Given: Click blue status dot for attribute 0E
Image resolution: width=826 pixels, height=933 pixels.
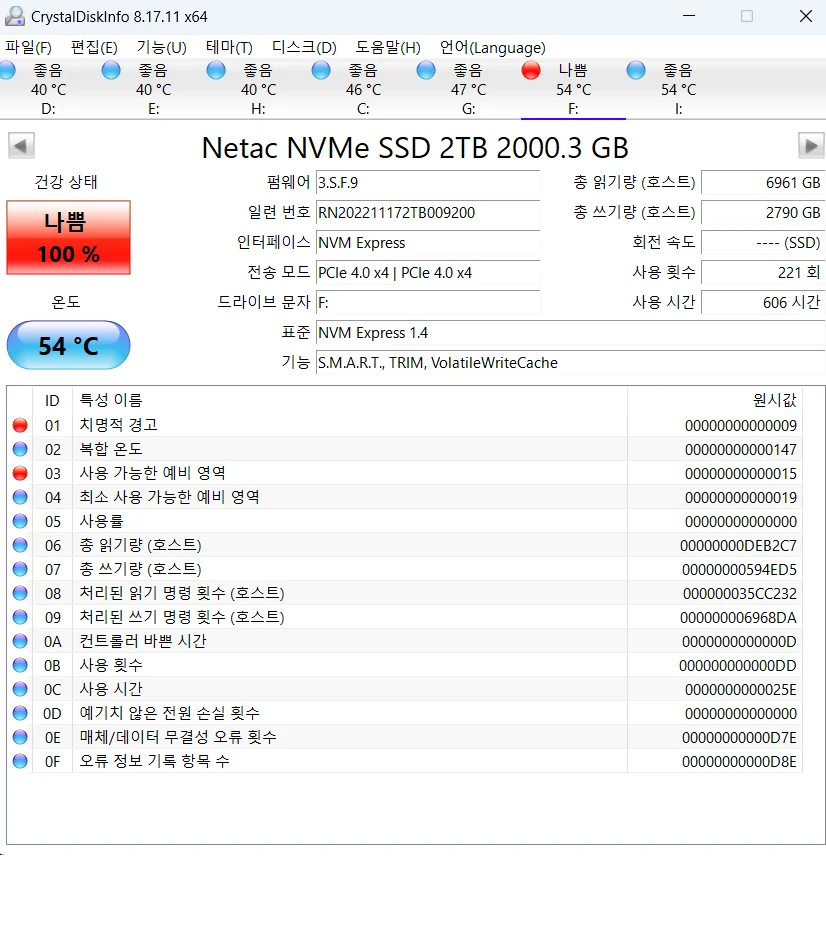Looking at the screenshot, I should tap(20, 737).
